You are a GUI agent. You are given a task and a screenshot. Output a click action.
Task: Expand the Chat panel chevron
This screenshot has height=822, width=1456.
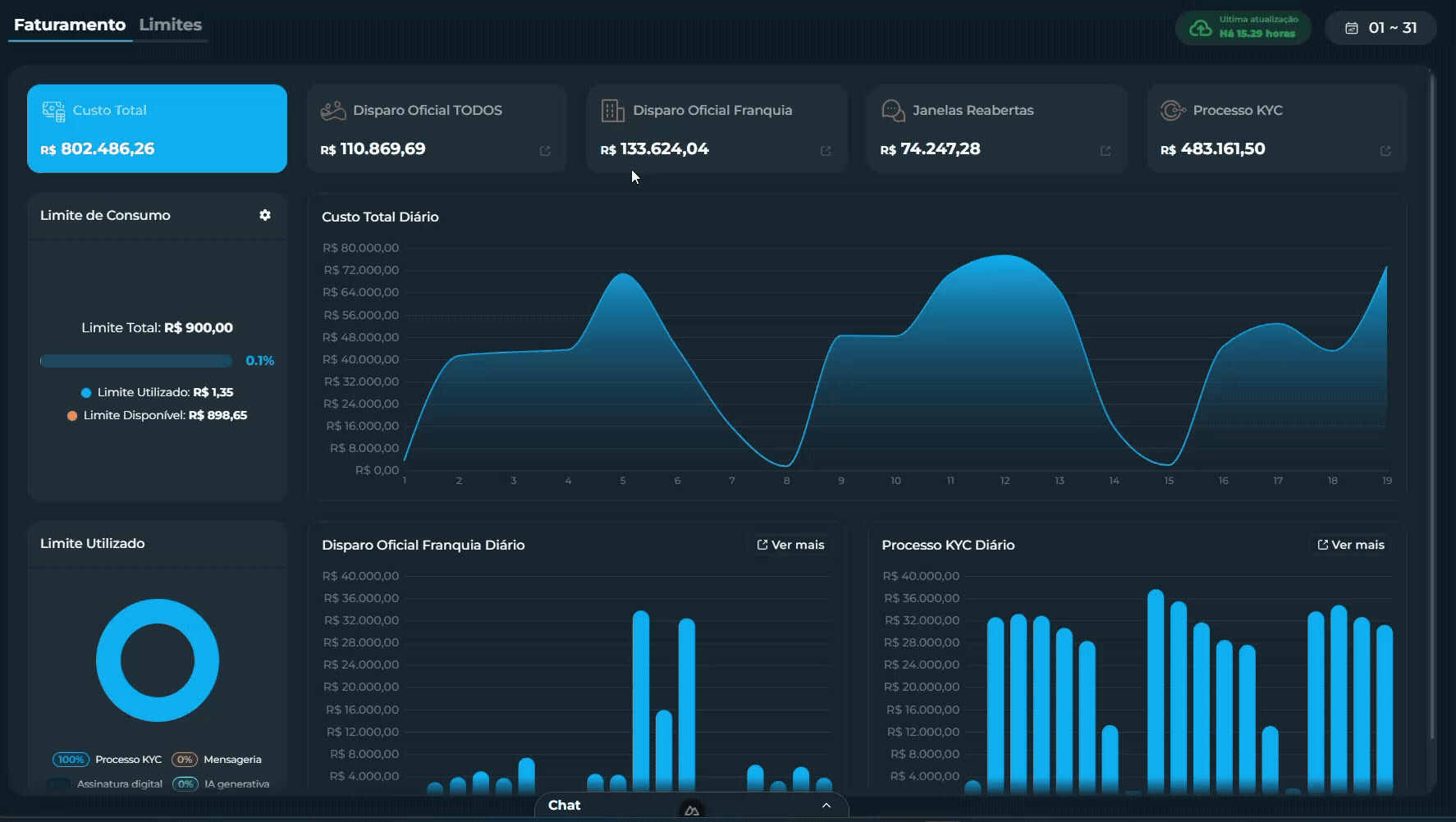click(x=826, y=806)
